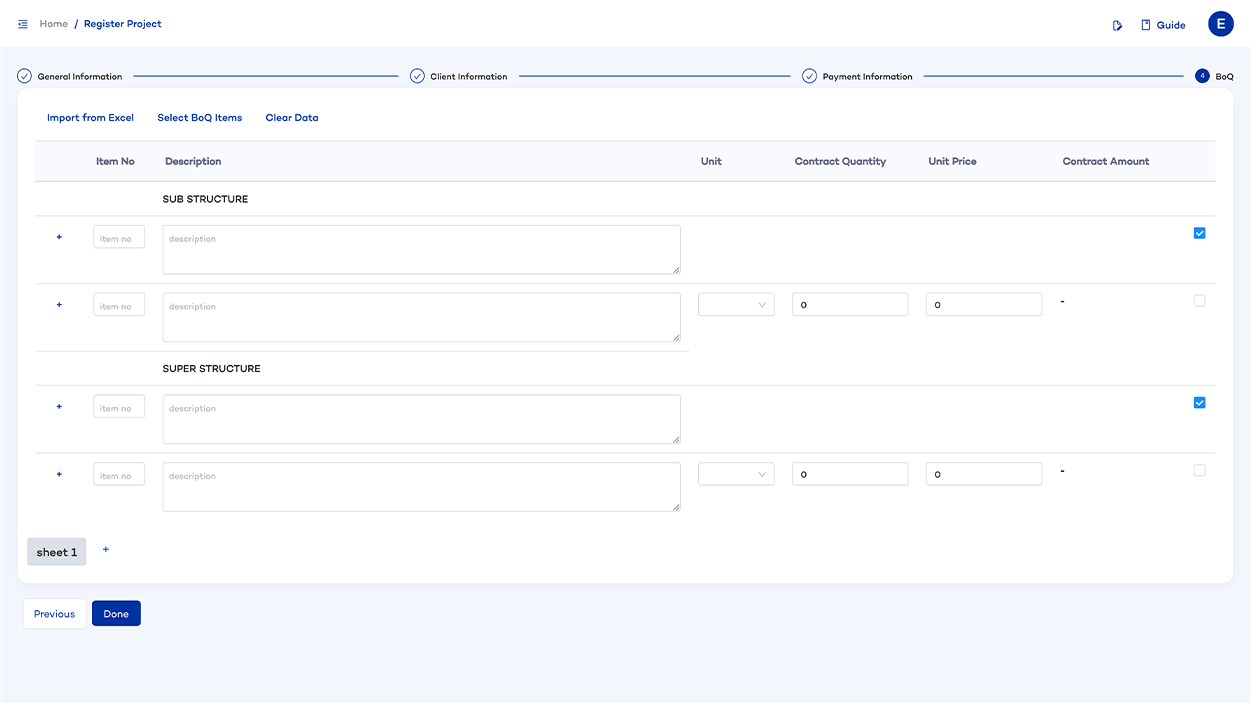This screenshot has width=1251, height=703.
Task: Open Unit dropdown in SUB STRUCTURE item row
Action: coord(736,305)
